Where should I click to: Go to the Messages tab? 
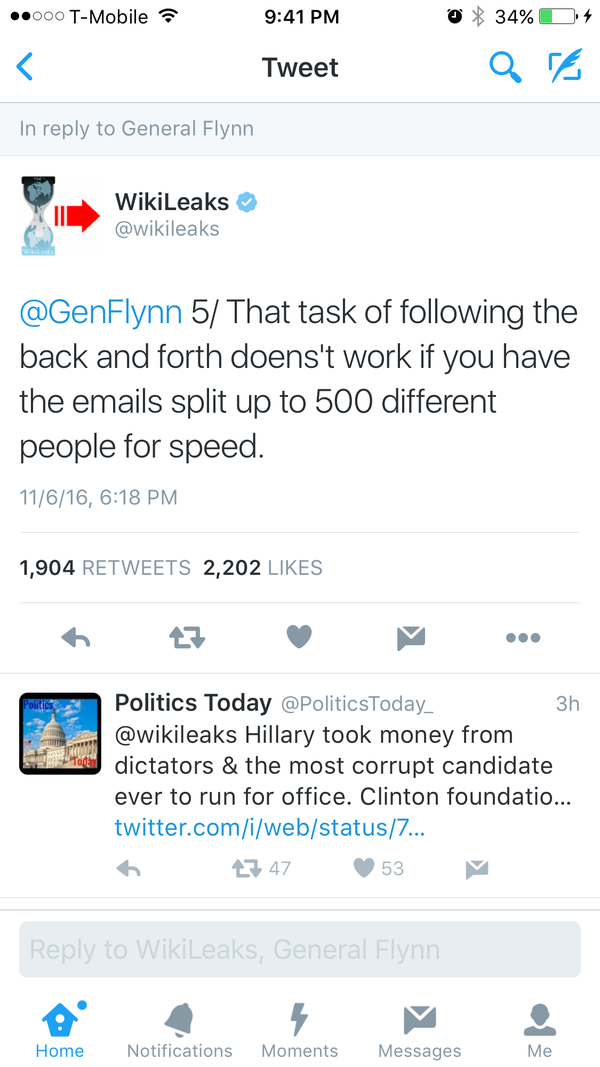pos(420,1031)
